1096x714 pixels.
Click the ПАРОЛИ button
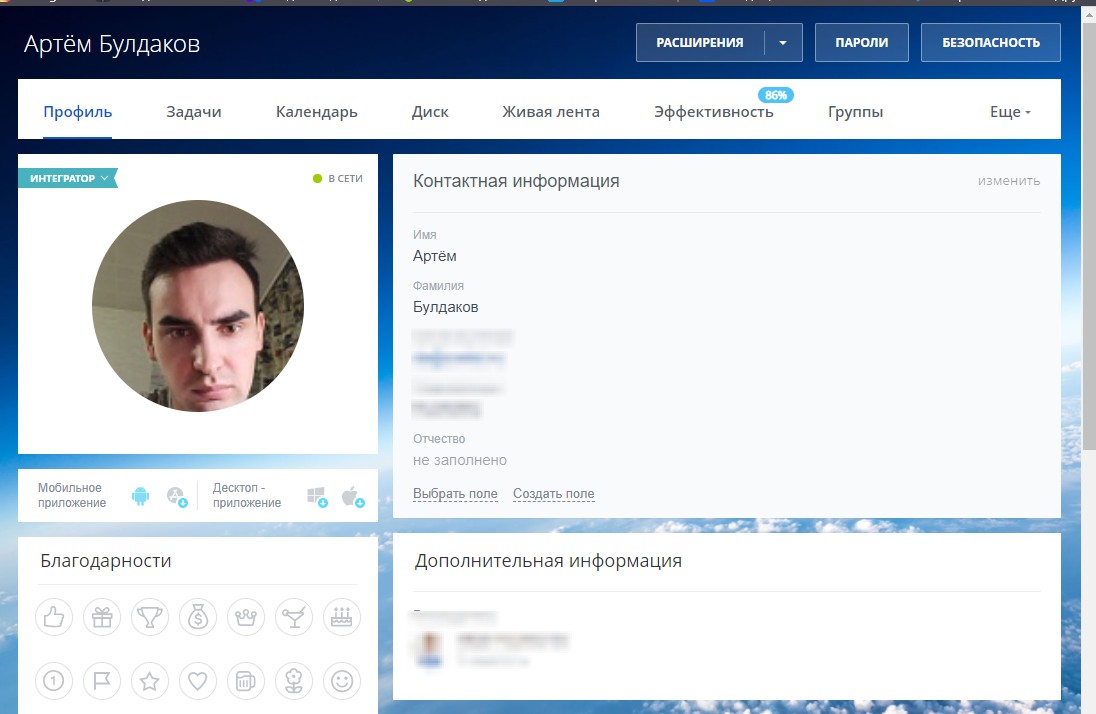[862, 43]
